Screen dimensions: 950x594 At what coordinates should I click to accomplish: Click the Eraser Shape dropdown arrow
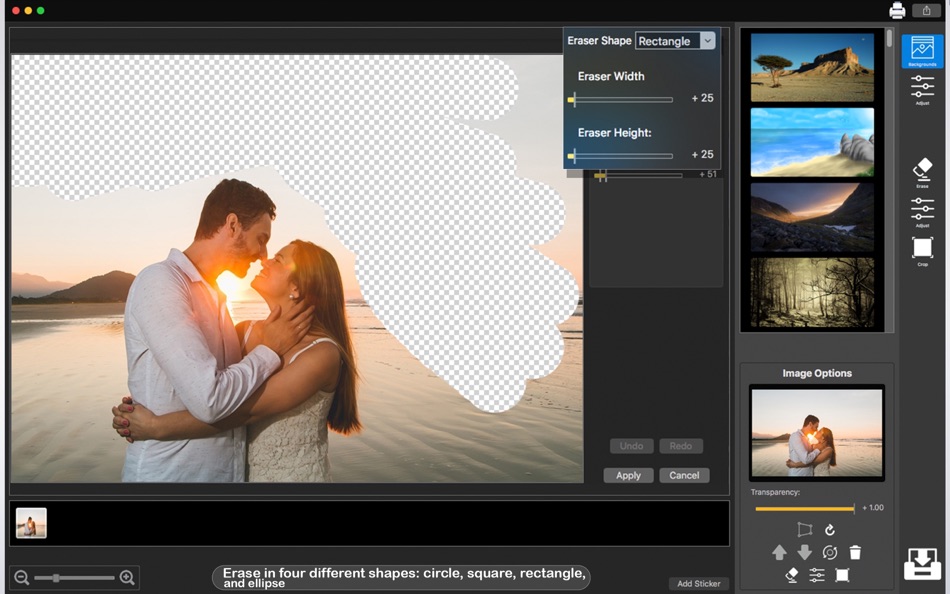coord(707,41)
